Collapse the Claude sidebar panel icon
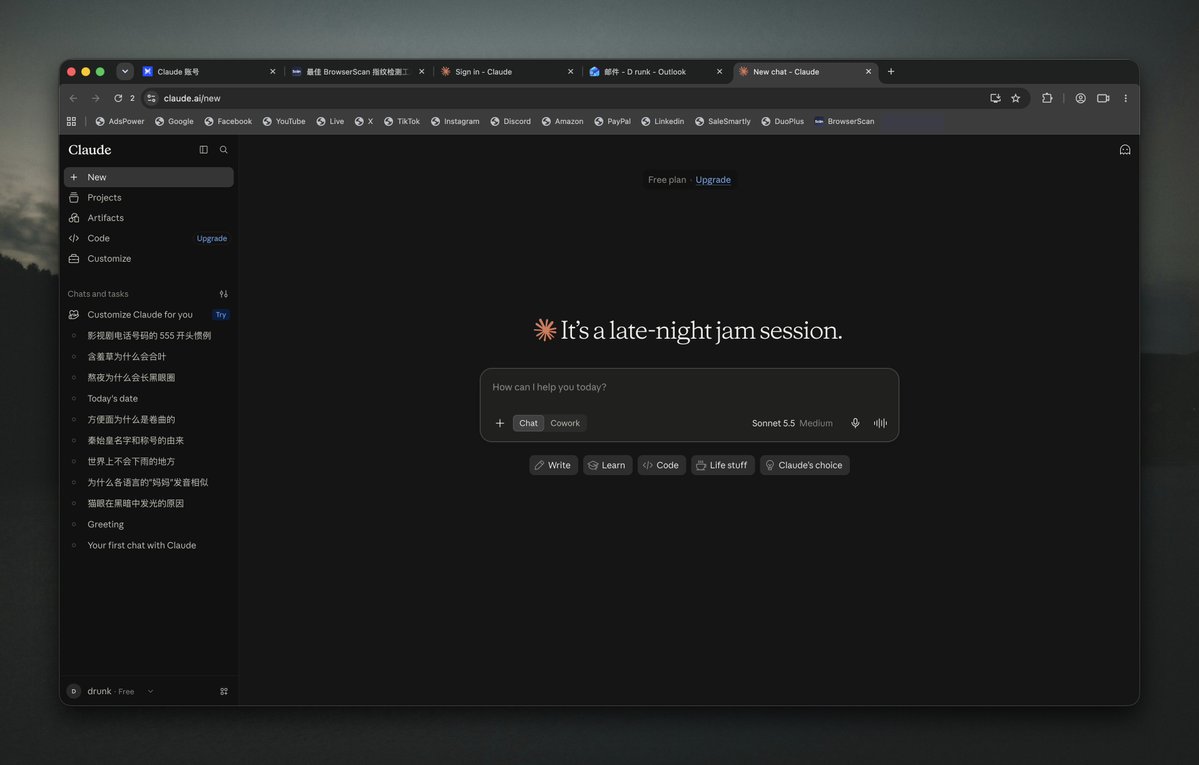Viewport: 1199px width, 765px height. (x=203, y=150)
